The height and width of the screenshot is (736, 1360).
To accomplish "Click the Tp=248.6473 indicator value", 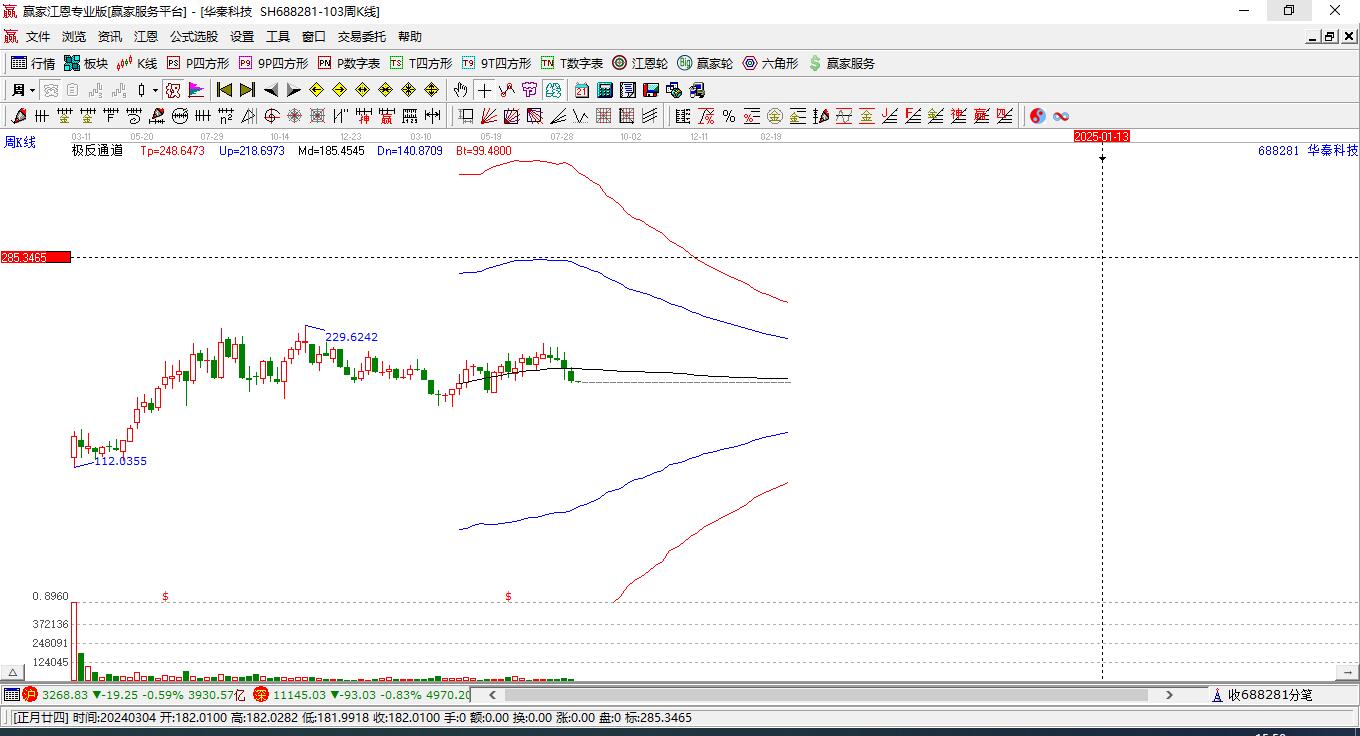I will point(172,151).
